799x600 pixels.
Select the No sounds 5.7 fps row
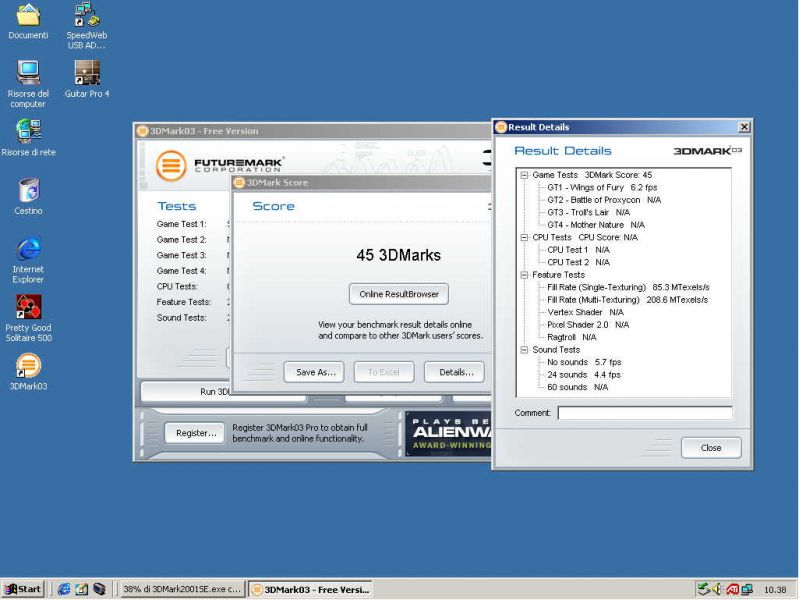coord(584,362)
